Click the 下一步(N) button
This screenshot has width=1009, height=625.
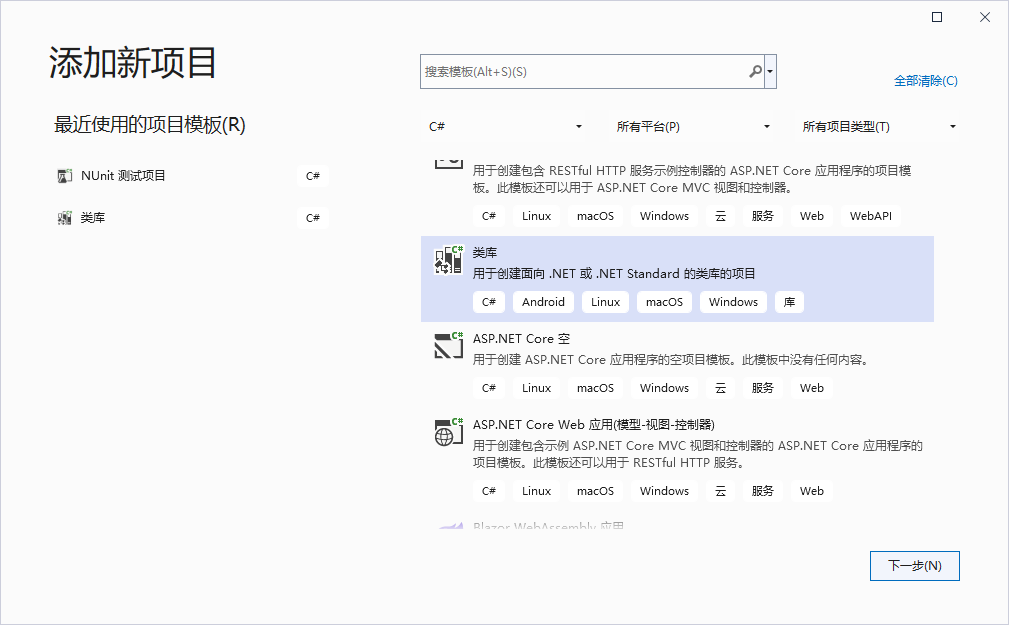pyautogui.click(x=914, y=566)
